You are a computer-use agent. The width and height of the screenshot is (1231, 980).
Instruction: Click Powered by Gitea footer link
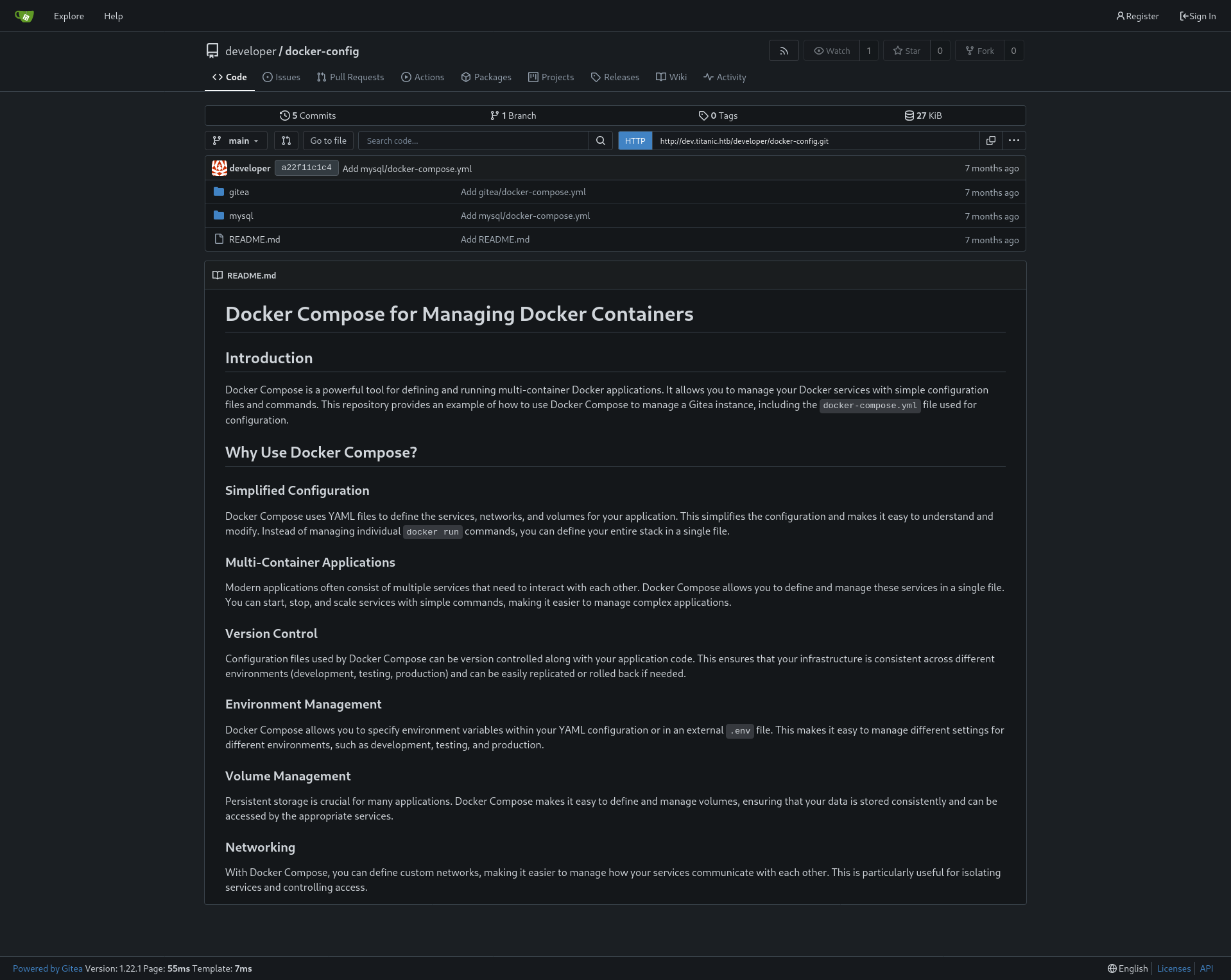47,968
